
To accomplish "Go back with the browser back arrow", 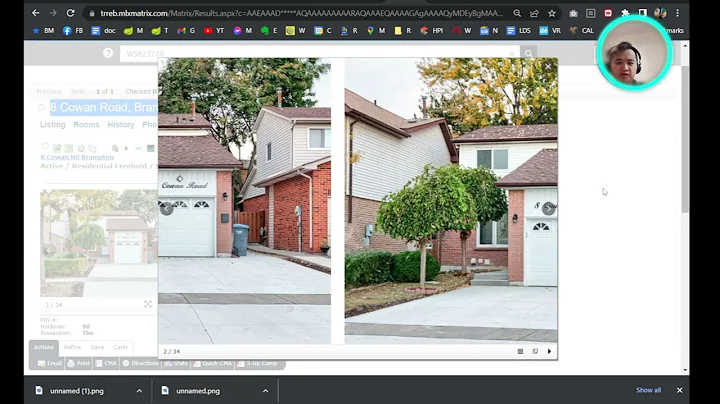I will coord(35,13).
